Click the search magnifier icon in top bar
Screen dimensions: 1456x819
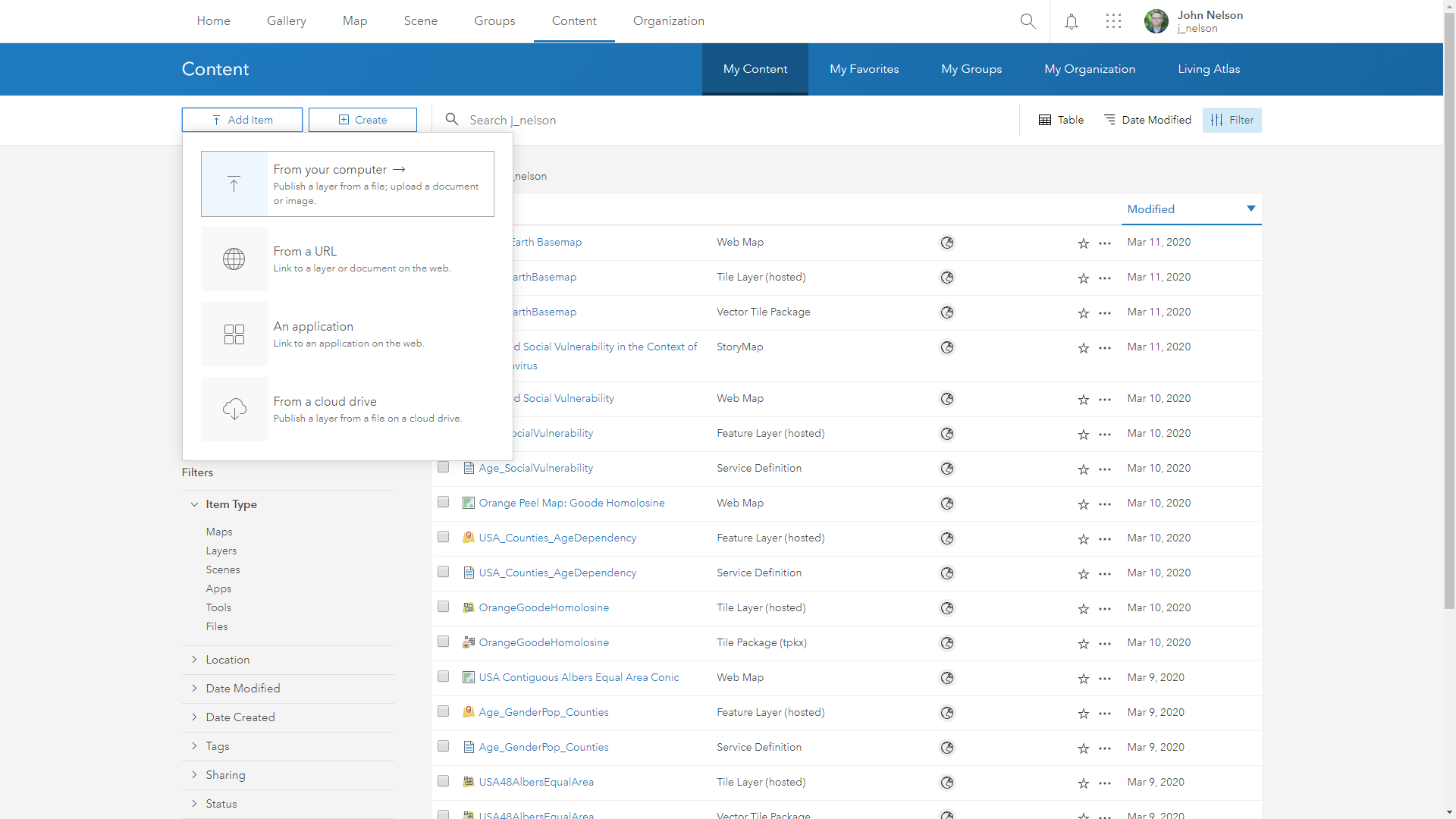(x=1028, y=21)
